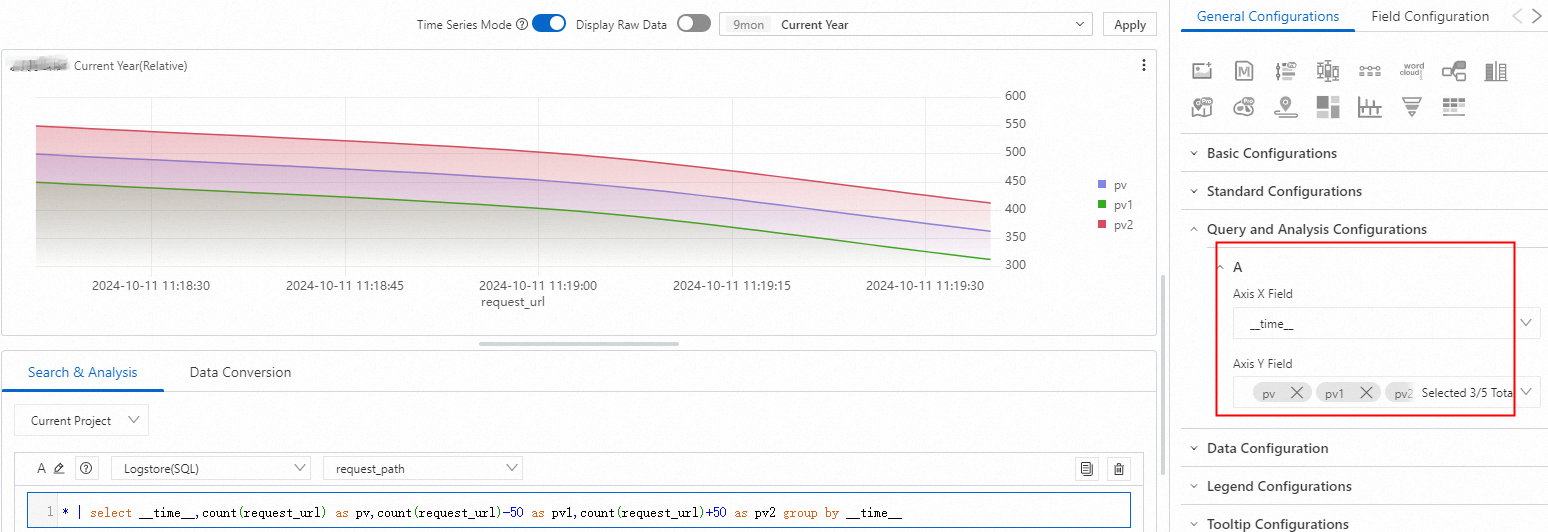The image size is (1548, 532).
Task: Remove pv from Axis Y Field
Action: [x=1296, y=393]
